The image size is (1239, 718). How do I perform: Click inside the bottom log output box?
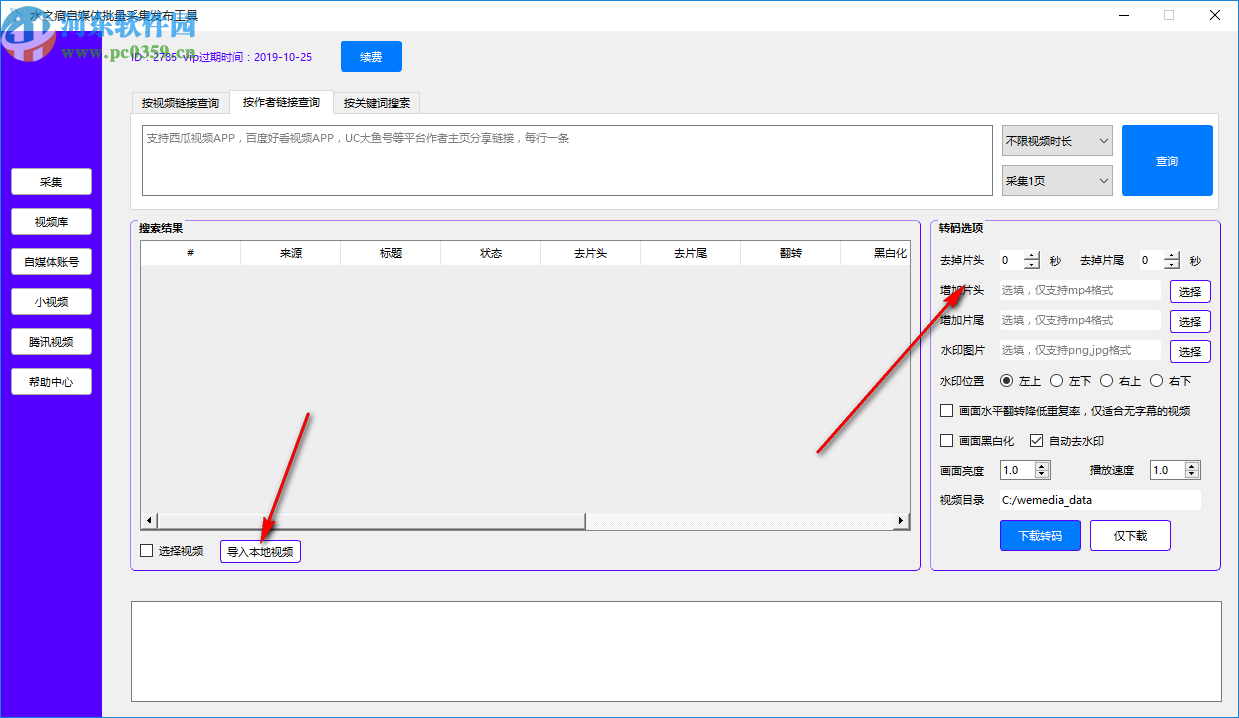(x=676, y=651)
